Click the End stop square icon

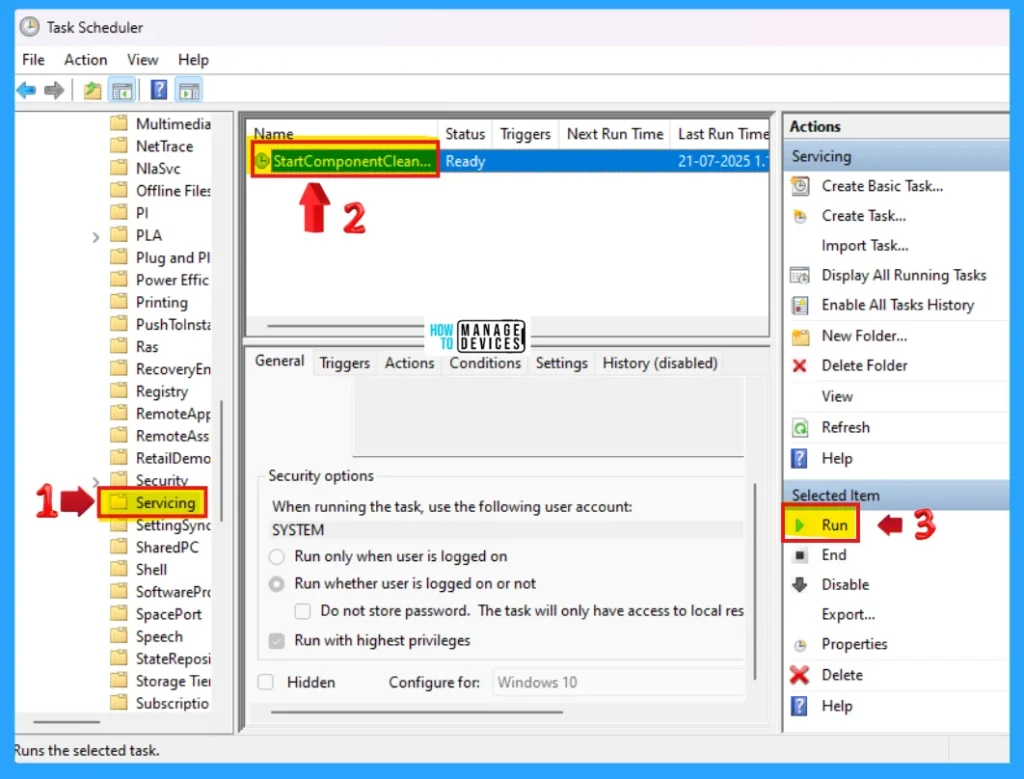pyautogui.click(x=799, y=555)
